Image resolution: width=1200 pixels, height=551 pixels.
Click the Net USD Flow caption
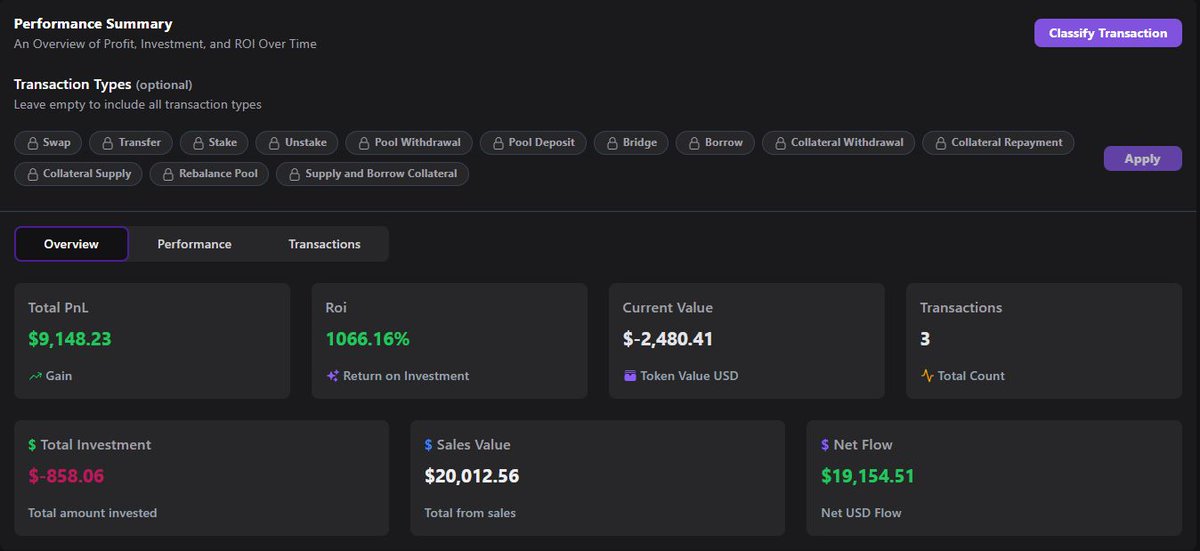(861, 513)
